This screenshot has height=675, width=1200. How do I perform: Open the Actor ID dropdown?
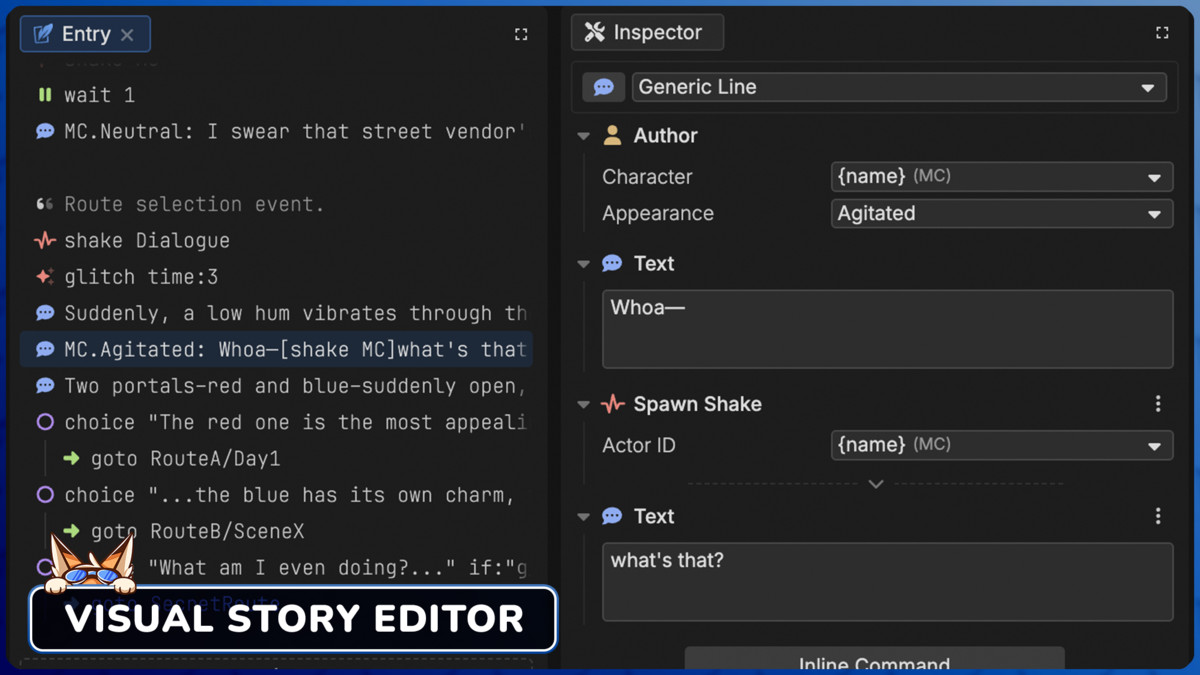point(1000,445)
